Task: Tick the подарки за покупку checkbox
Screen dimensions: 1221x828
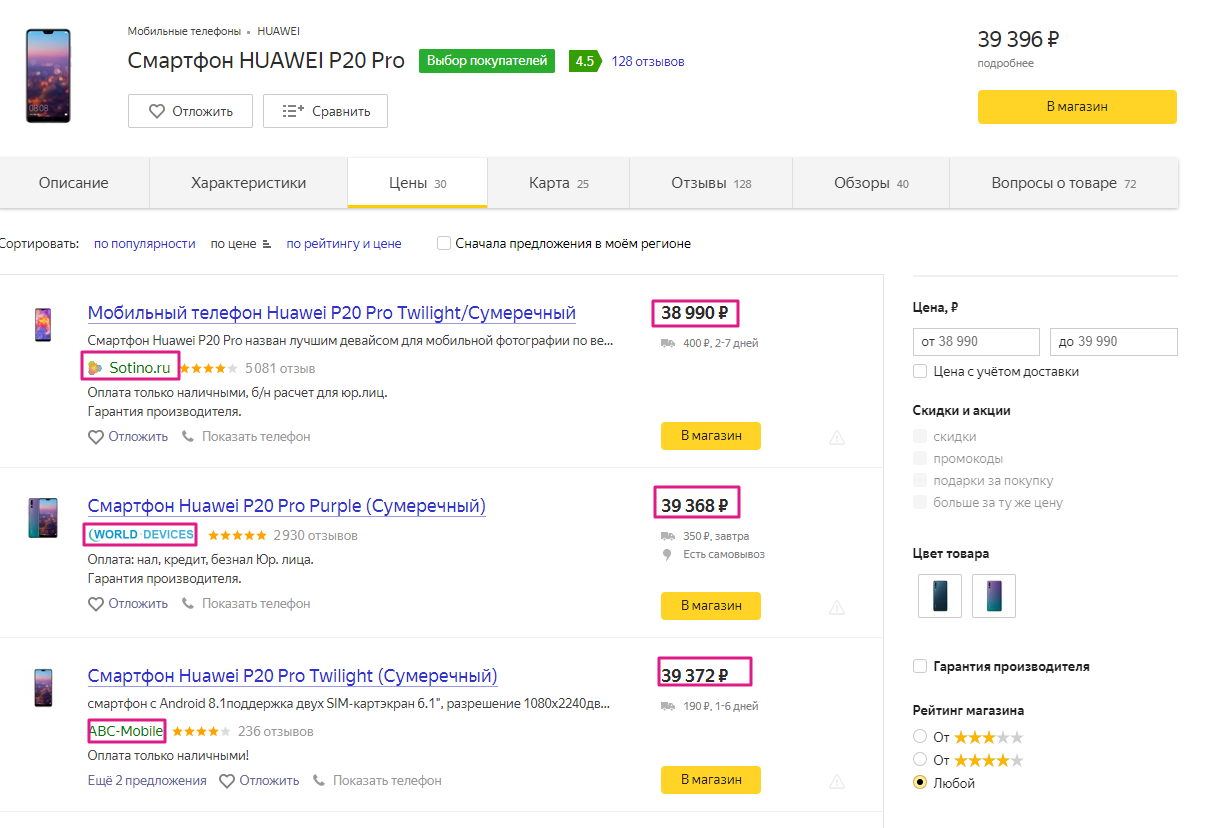Action: 920,480
